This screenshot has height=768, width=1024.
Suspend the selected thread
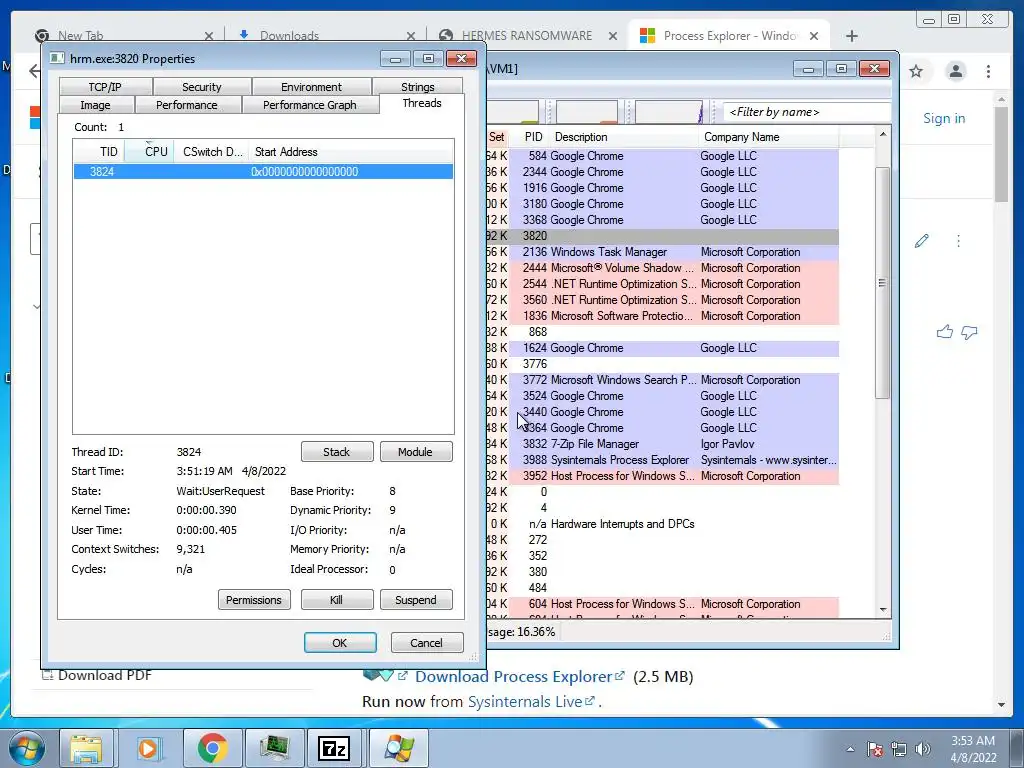pyautogui.click(x=416, y=600)
